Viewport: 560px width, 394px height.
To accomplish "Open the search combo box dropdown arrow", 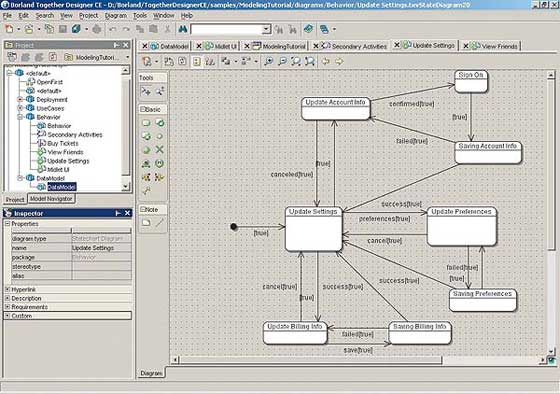I will tap(266, 29).
